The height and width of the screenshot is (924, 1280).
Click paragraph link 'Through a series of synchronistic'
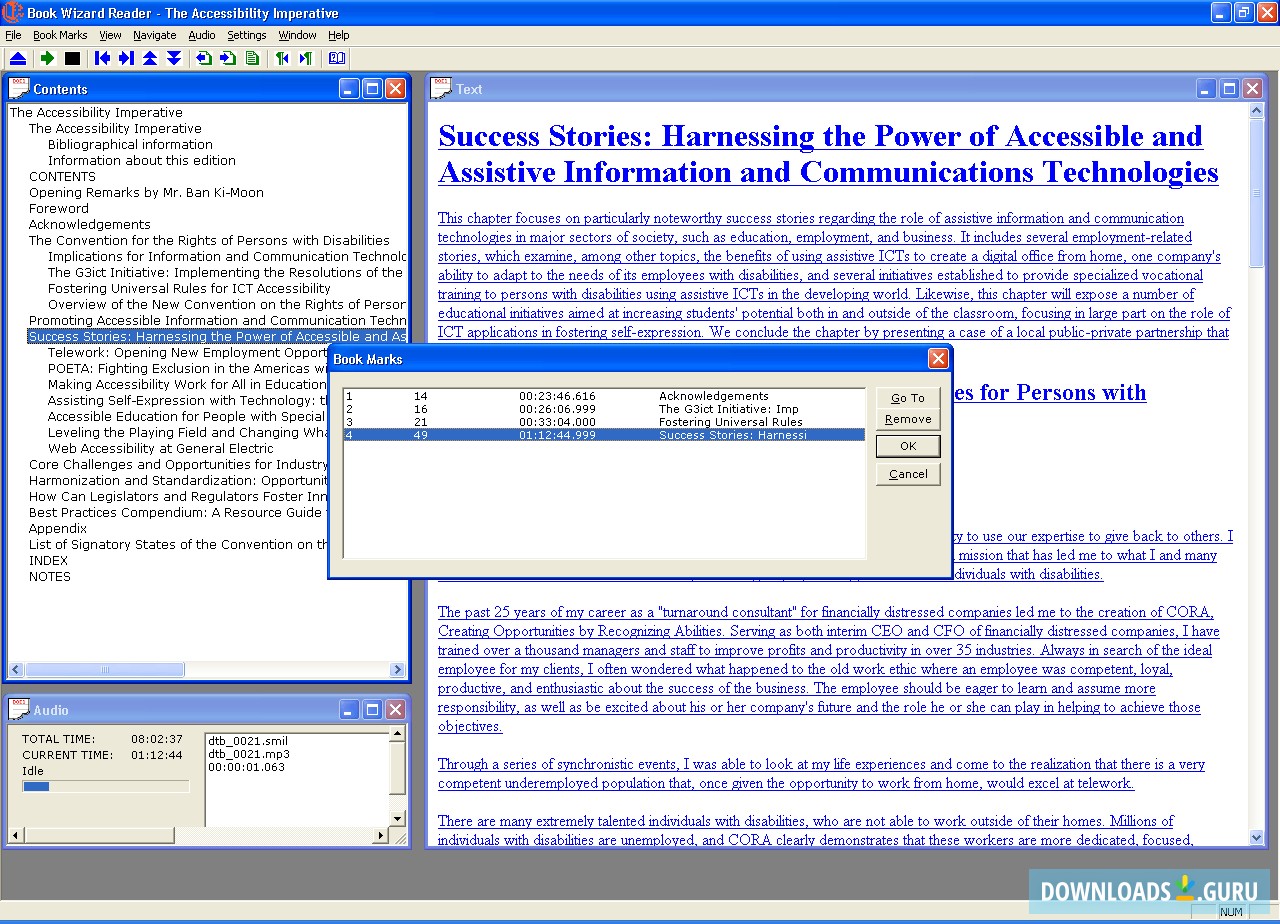pos(821,774)
